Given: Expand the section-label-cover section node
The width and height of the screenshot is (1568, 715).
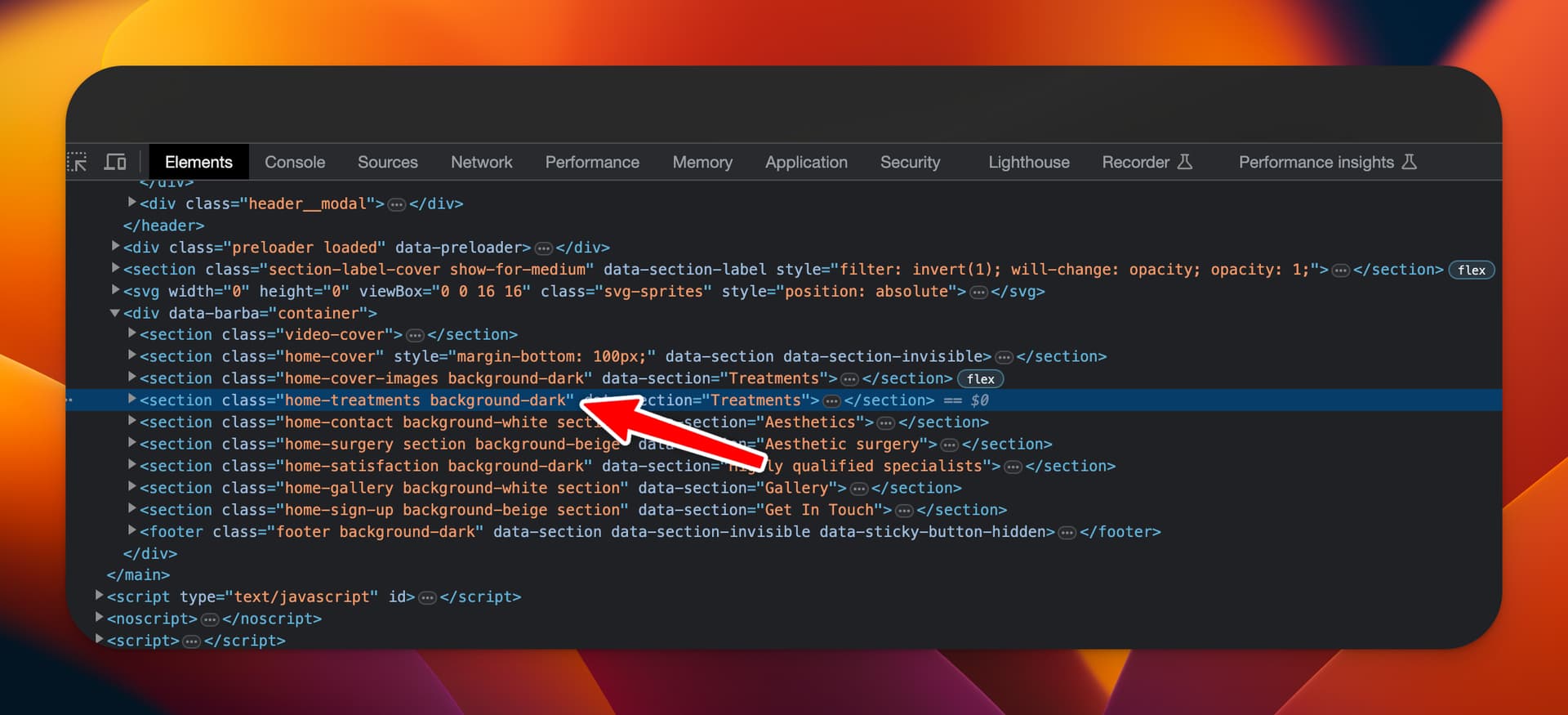Looking at the screenshot, I should pos(116,268).
